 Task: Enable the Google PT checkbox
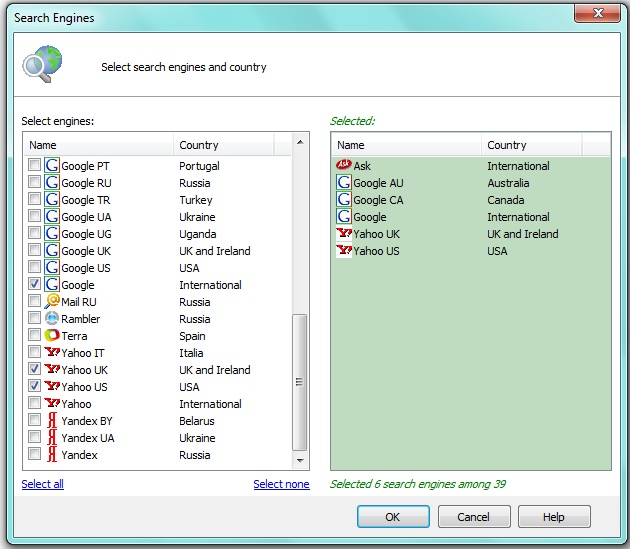(34, 165)
